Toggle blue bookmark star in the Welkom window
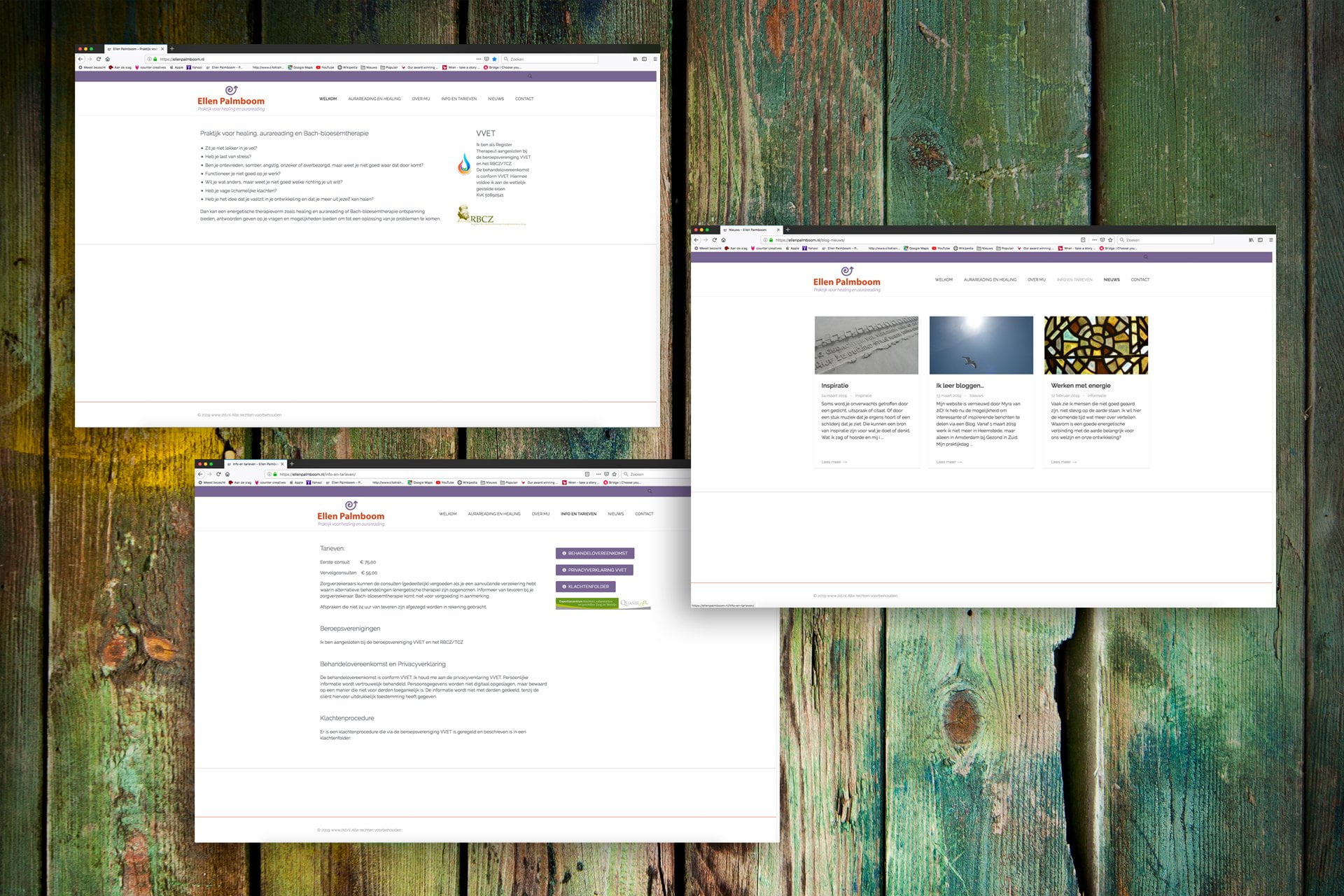 coord(494,59)
